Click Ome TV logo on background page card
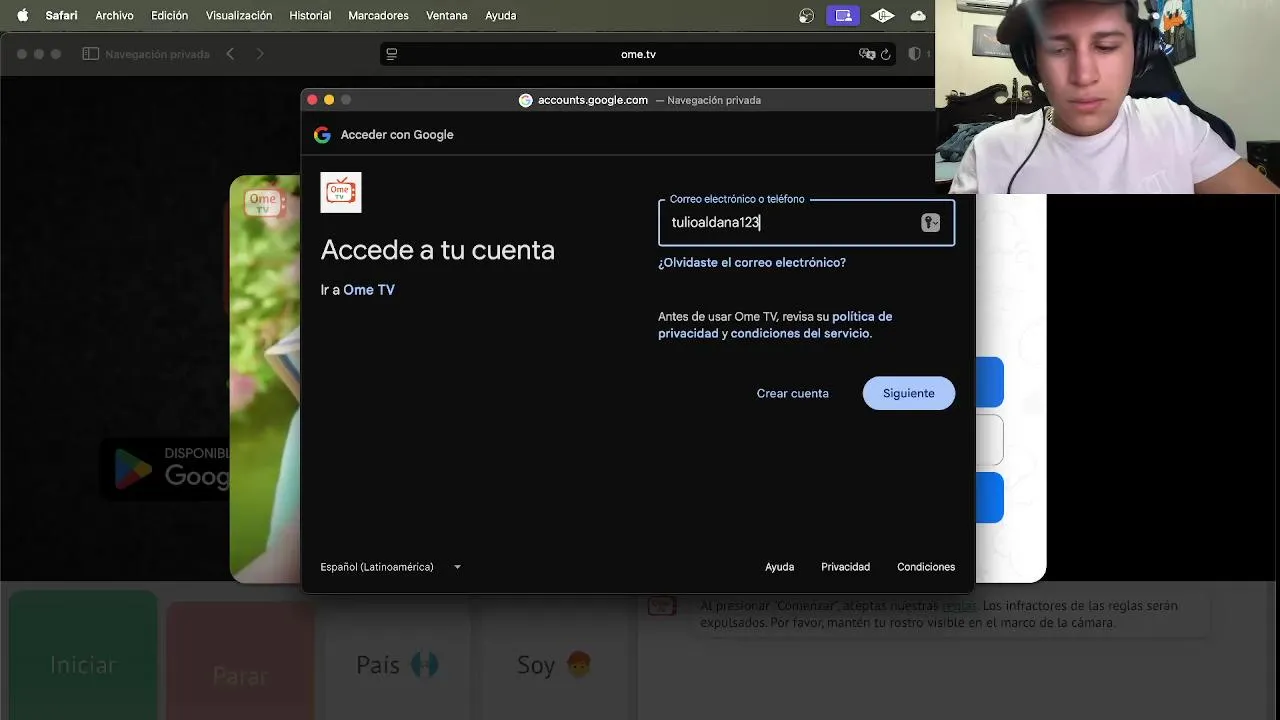Viewport: 1280px width, 720px height. point(263,203)
